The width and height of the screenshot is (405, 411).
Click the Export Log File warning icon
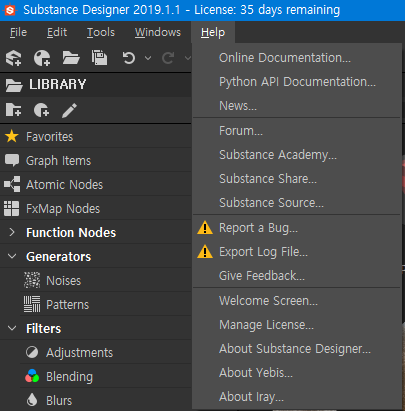(x=205, y=252)
